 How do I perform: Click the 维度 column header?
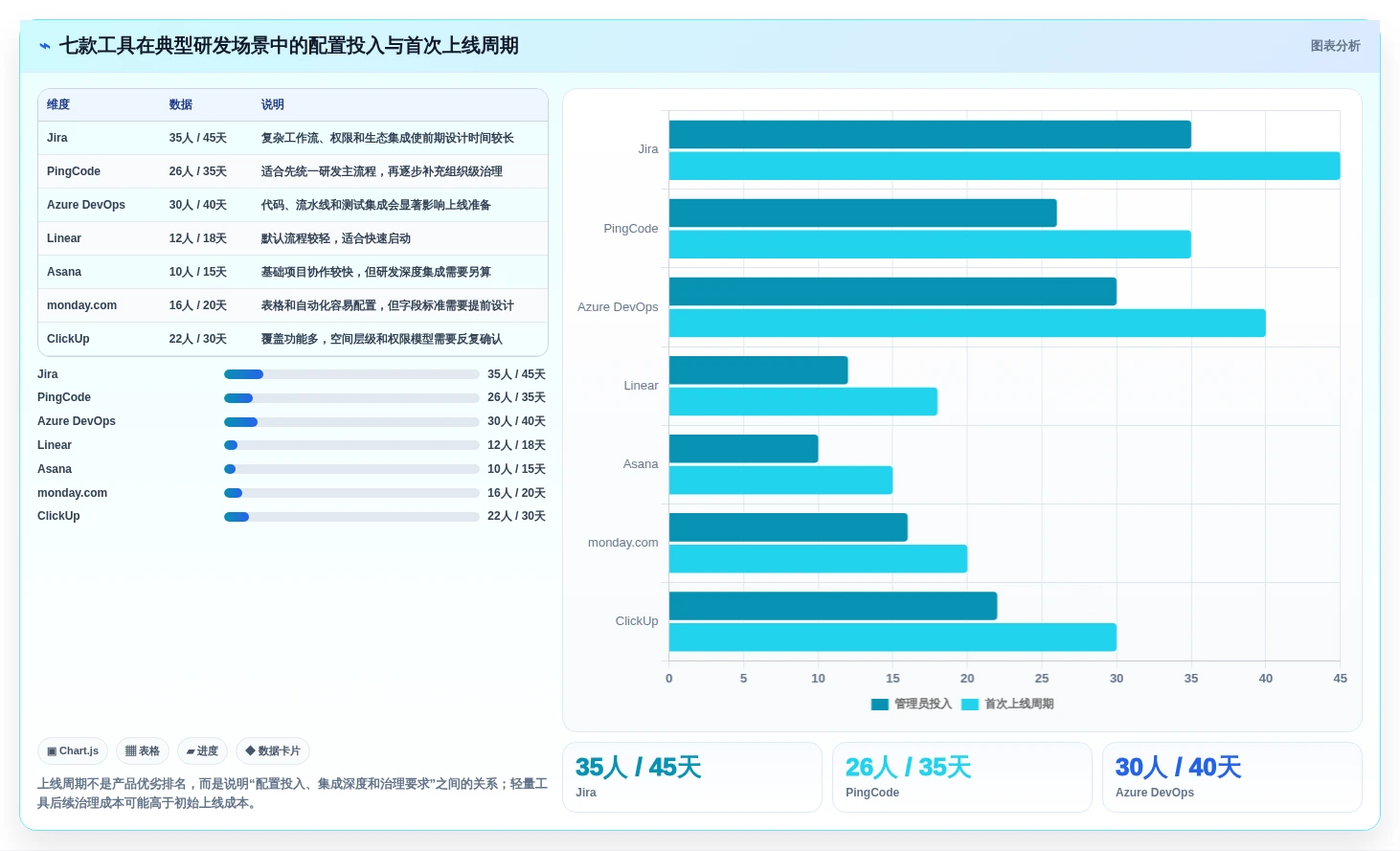(x=58, y=104)
